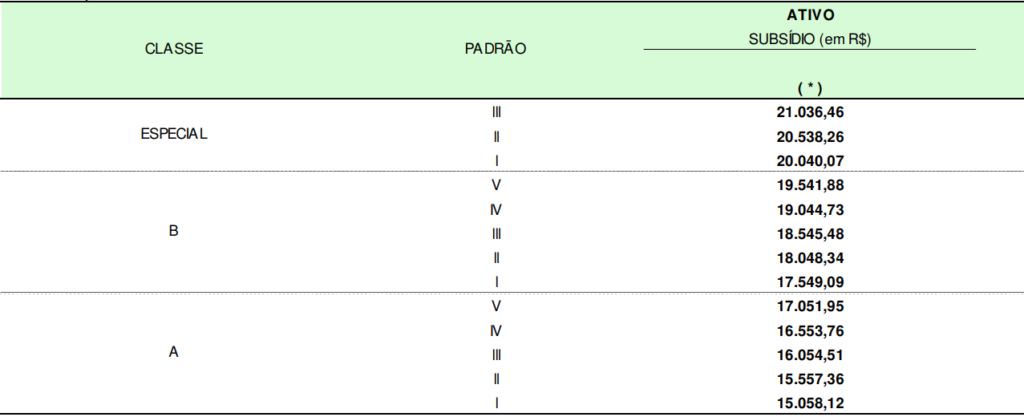Screen dimensions: 1024x417
Task: Click the value 18.545,48
Action: [810, 234]
